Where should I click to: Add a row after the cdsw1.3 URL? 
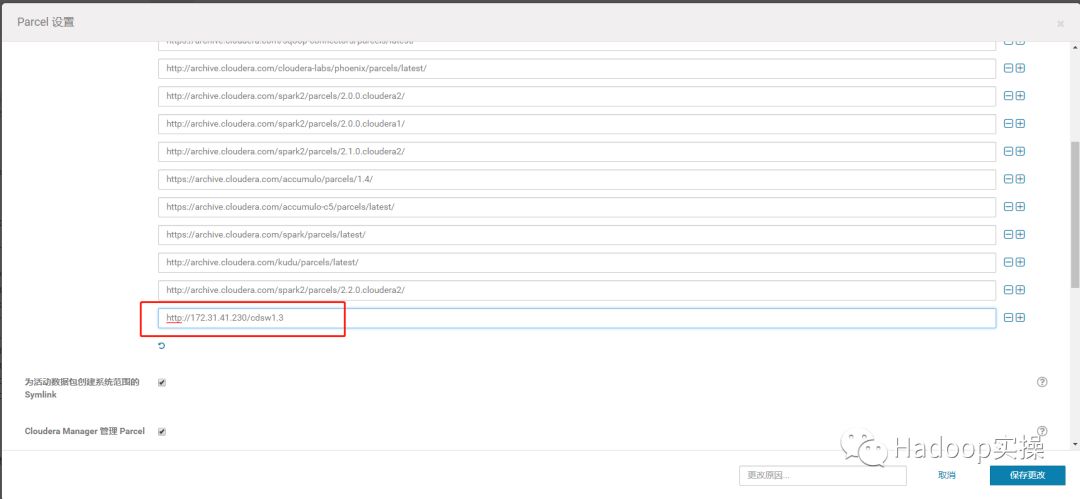pyautogui.click(x=1020, y=318)
